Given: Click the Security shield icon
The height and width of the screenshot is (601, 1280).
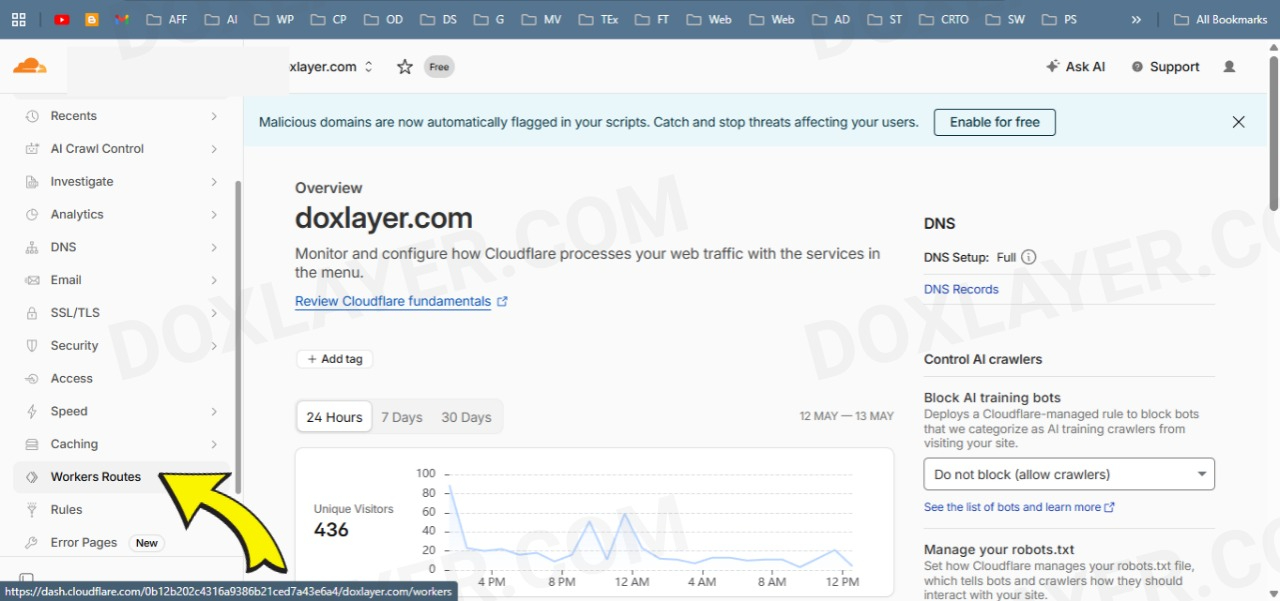Looking at the screenshot, I should pos(32,346).
